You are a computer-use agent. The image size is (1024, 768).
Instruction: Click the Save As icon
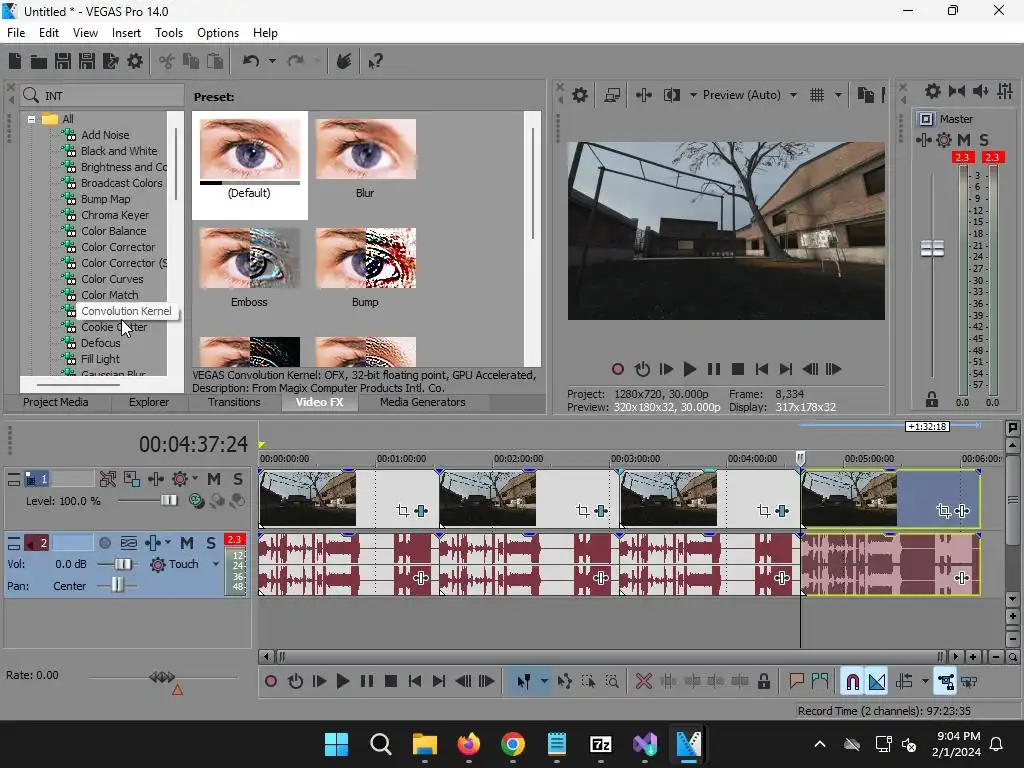point(87,61)
